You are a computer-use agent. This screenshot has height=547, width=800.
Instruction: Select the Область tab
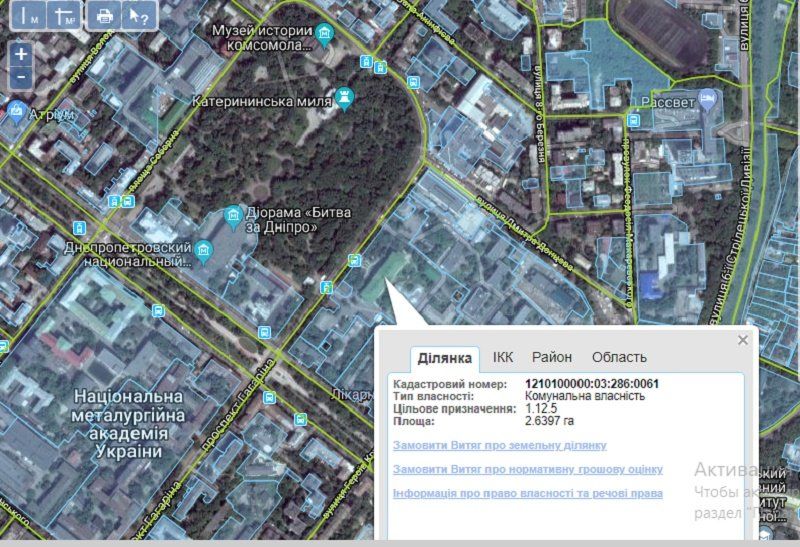[619, 357]
